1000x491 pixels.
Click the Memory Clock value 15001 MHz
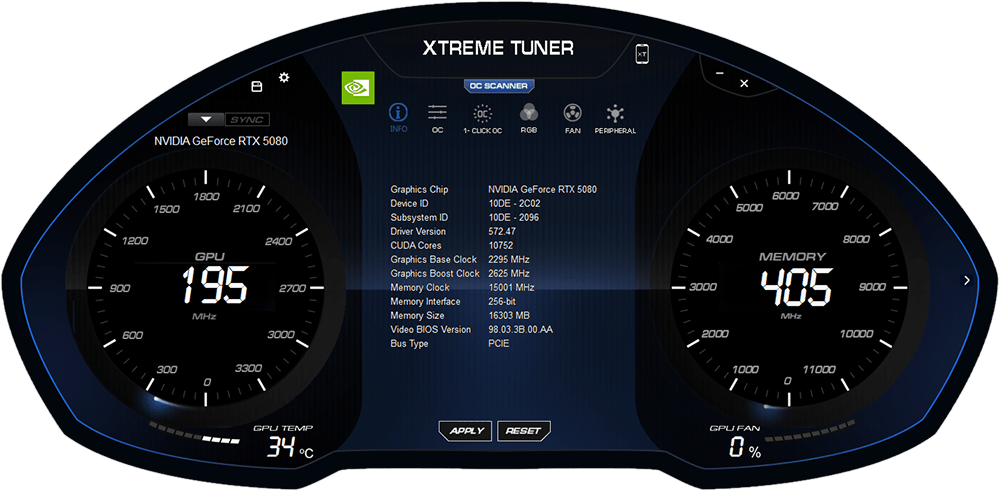pos(511,288)
